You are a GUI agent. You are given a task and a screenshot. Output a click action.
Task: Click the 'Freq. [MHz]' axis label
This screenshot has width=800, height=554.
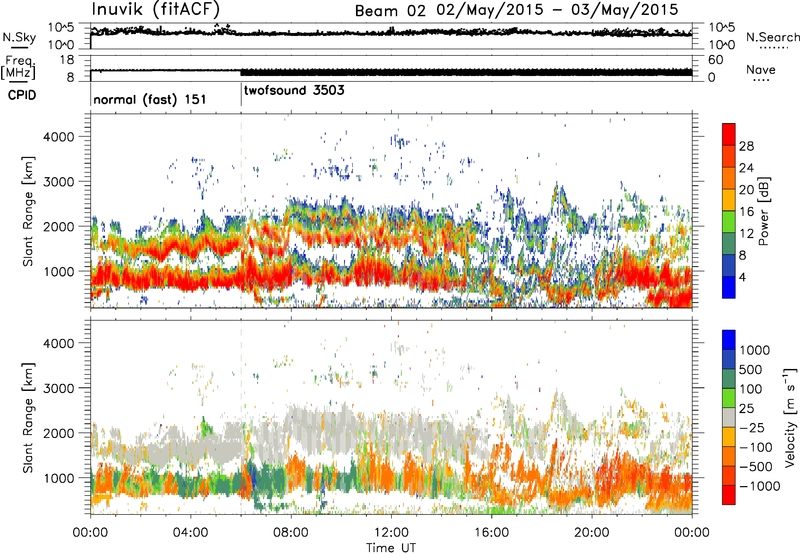pyautogui.click(x=19, y=68)
